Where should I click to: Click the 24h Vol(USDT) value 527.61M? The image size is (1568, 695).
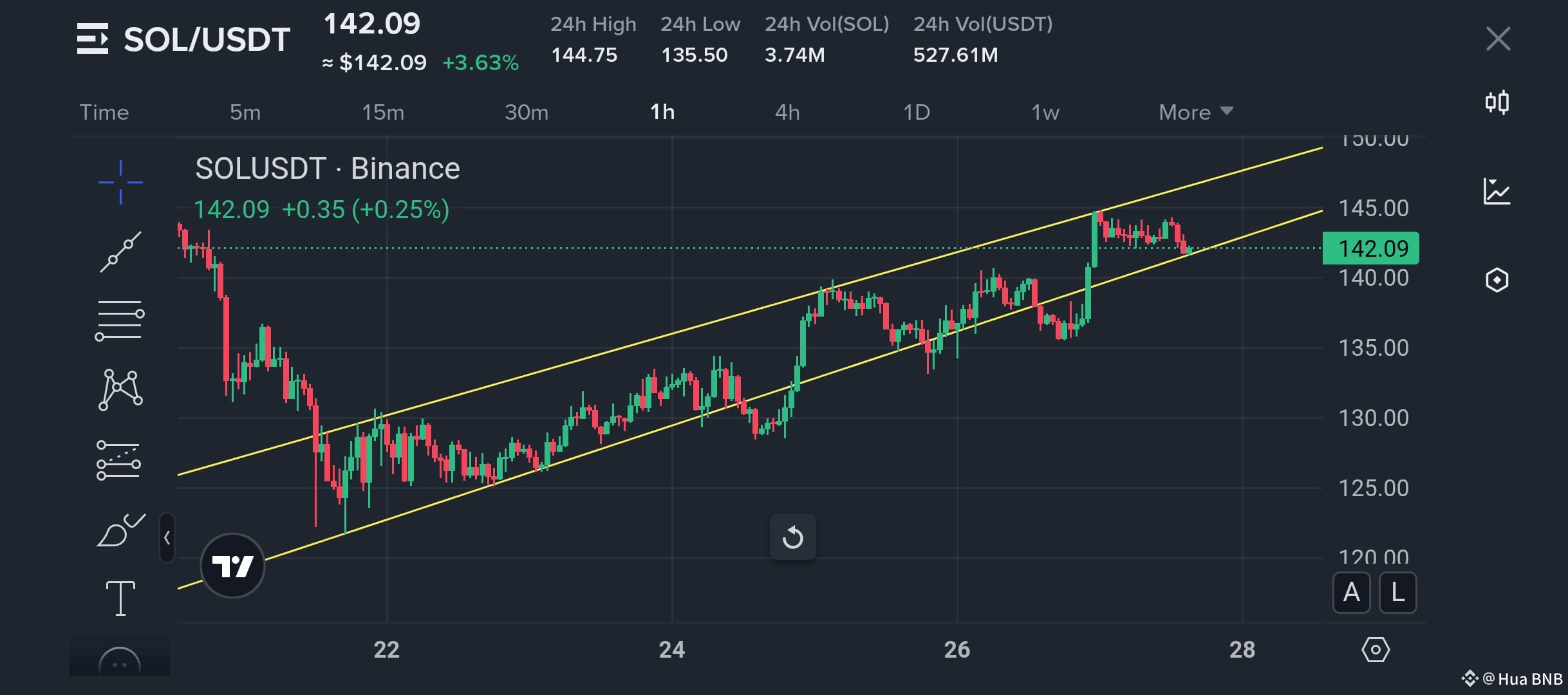pos(955,55)
